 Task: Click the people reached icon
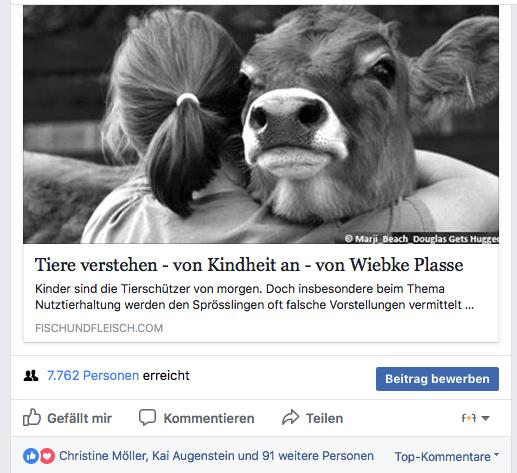31,376
